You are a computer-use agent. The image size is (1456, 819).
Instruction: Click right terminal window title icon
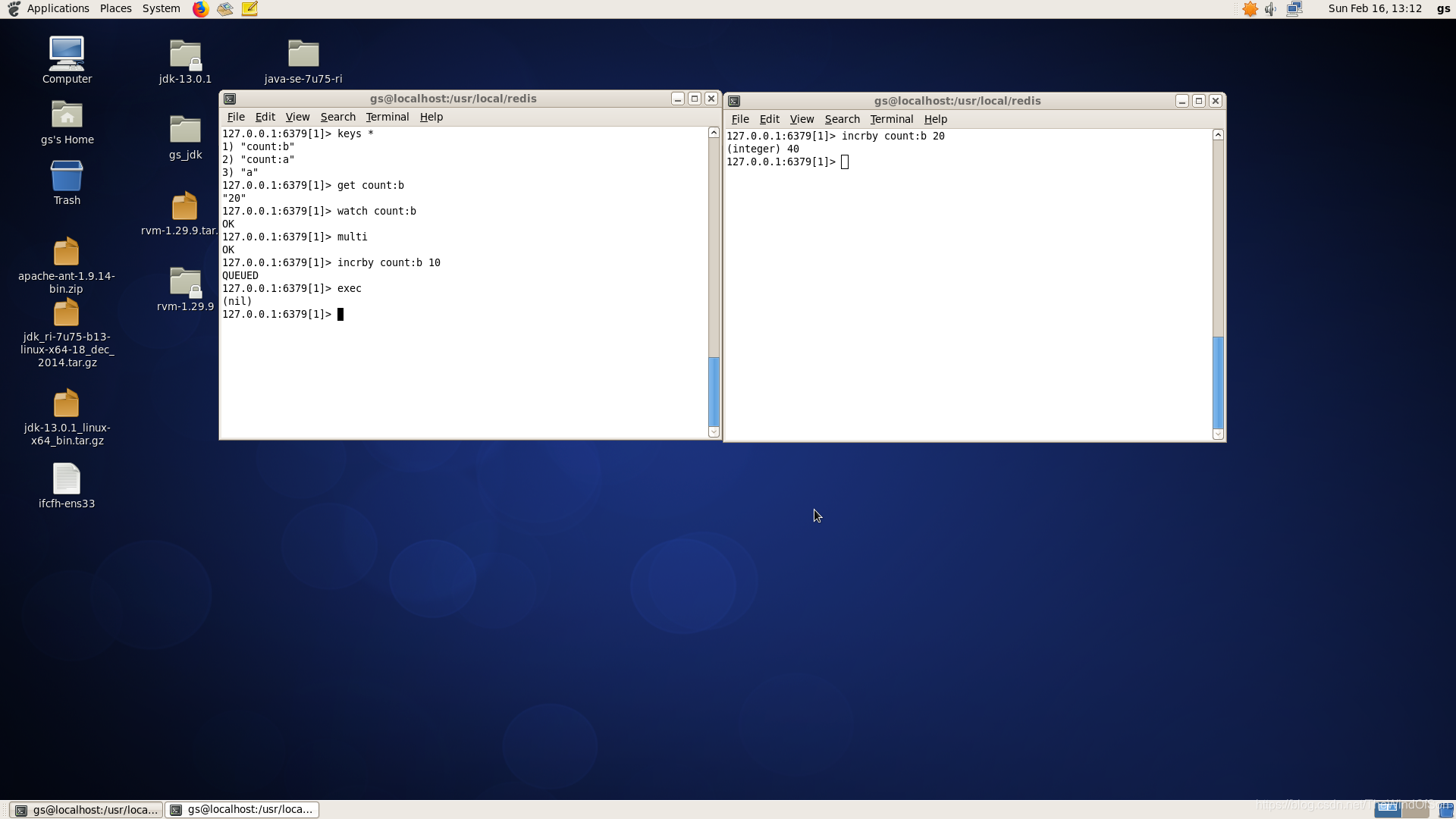tap(734, 101)
